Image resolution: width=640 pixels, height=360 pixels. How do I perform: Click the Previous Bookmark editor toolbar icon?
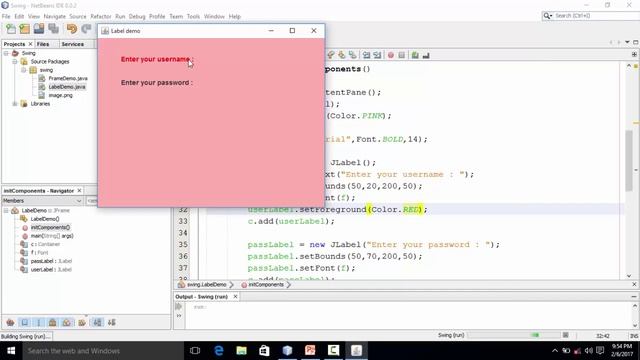click(x=331, y=55)
